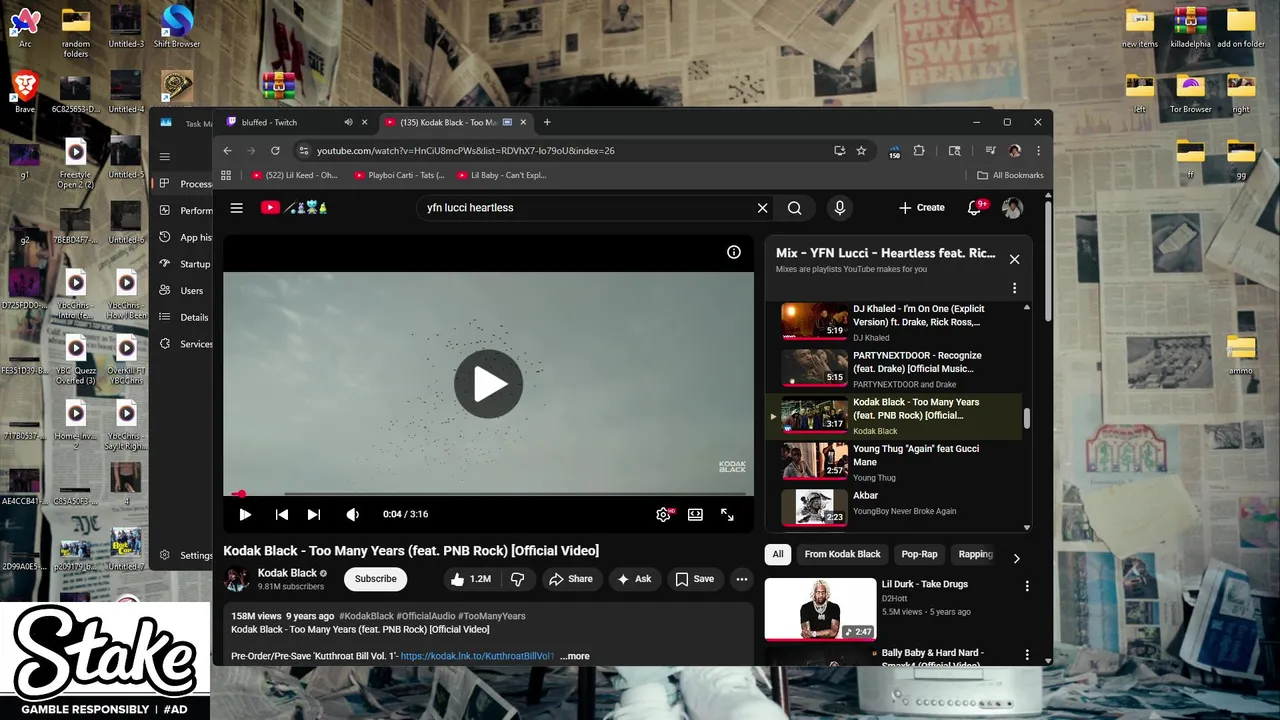Clear the YouTube search box text
Viewport: 1280px width, 720px height.
click(x=762, y=208)
